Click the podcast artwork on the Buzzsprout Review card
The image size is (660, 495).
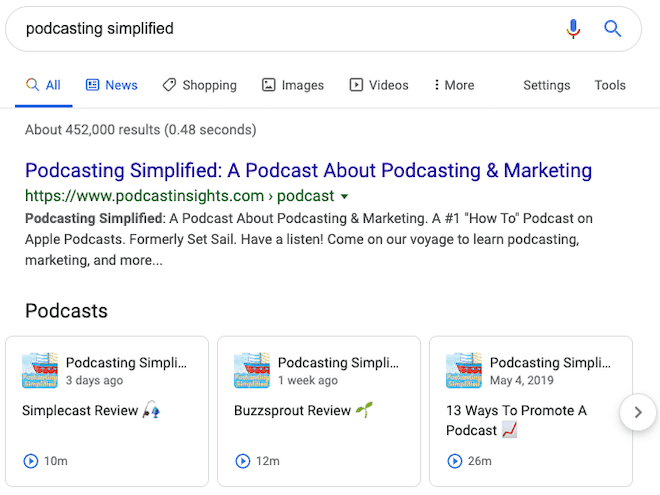coord(252,370)
